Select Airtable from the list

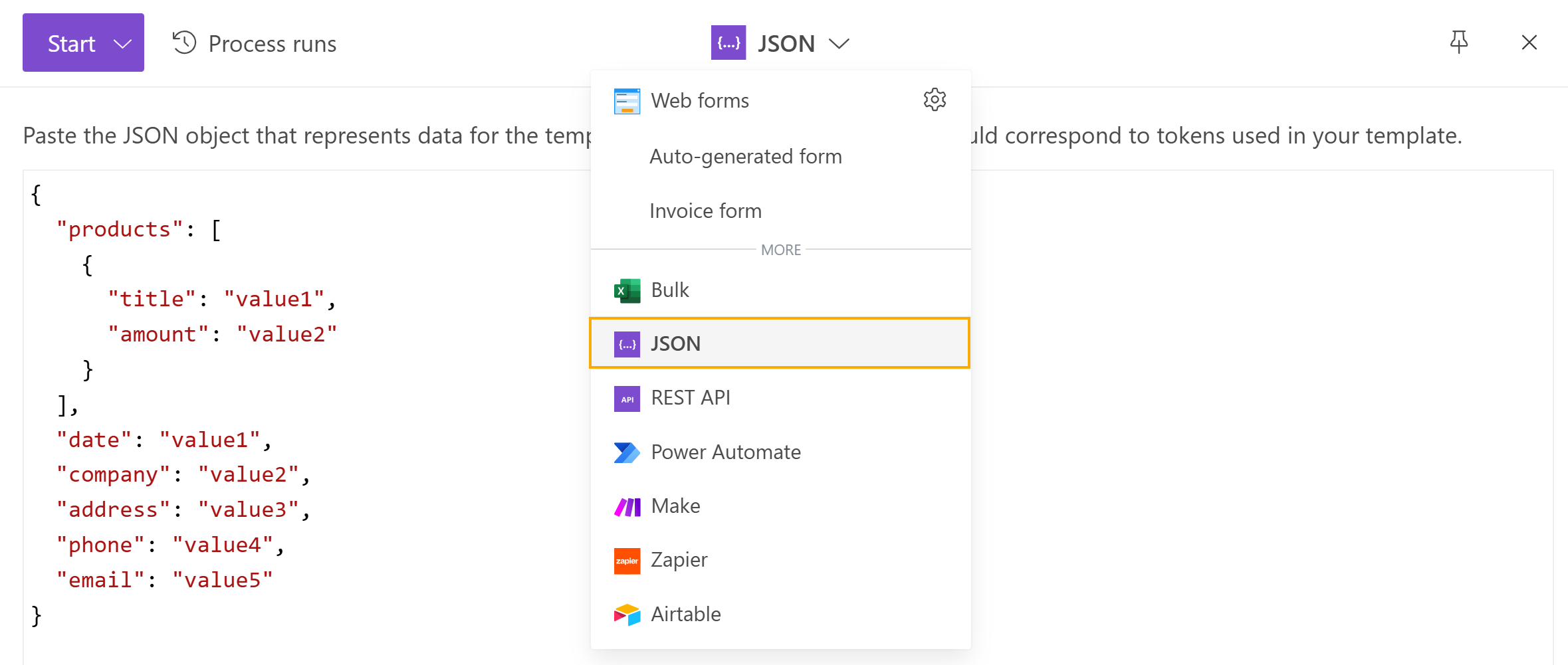click(780, 615)
